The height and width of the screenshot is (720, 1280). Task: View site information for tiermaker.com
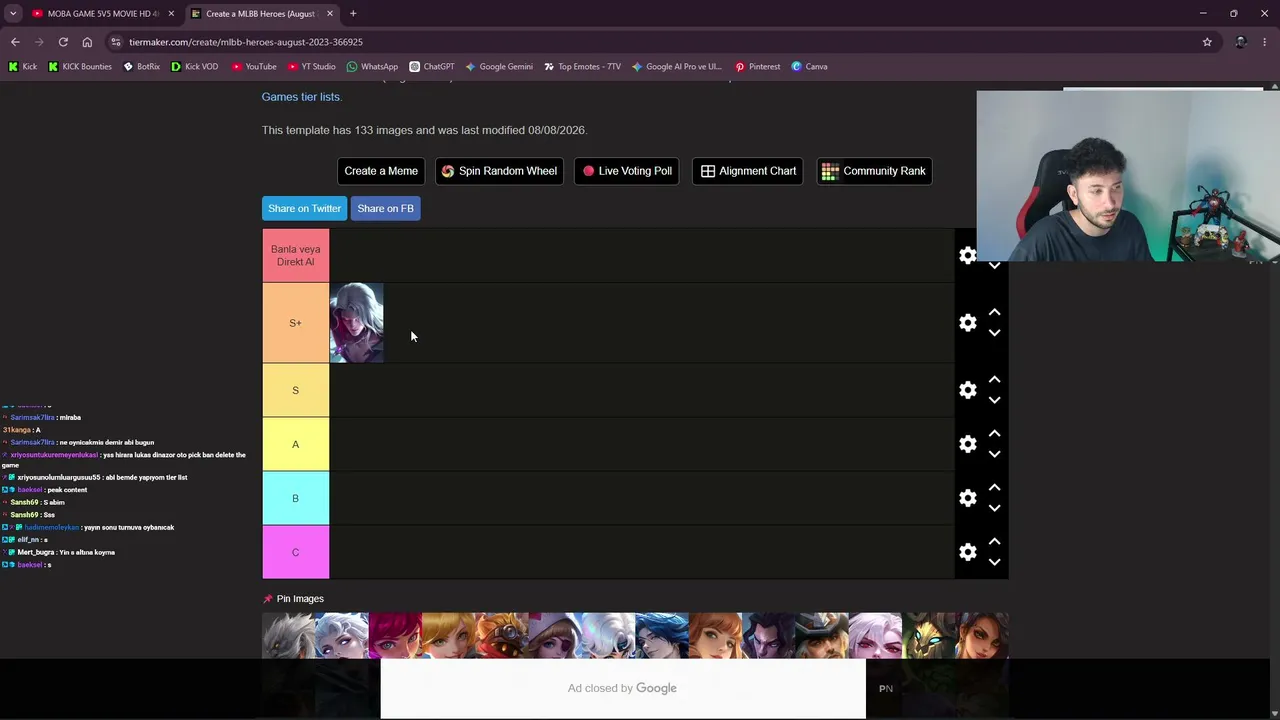point(116,42)
